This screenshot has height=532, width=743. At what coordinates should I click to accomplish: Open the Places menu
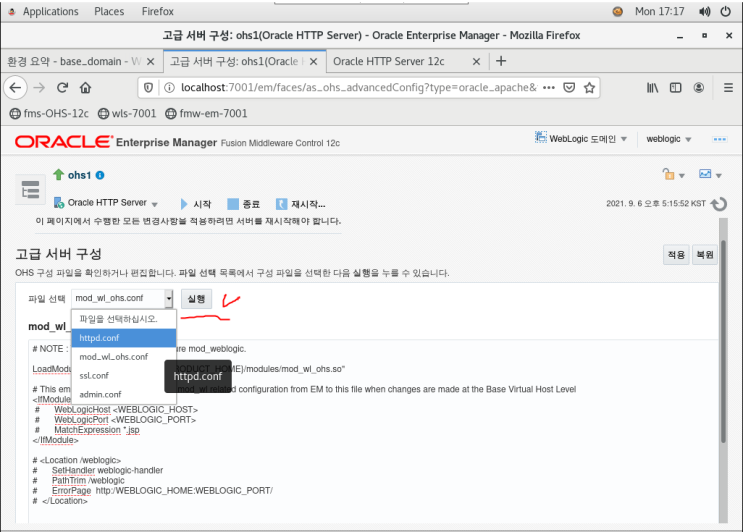click(x=109, y=11)
